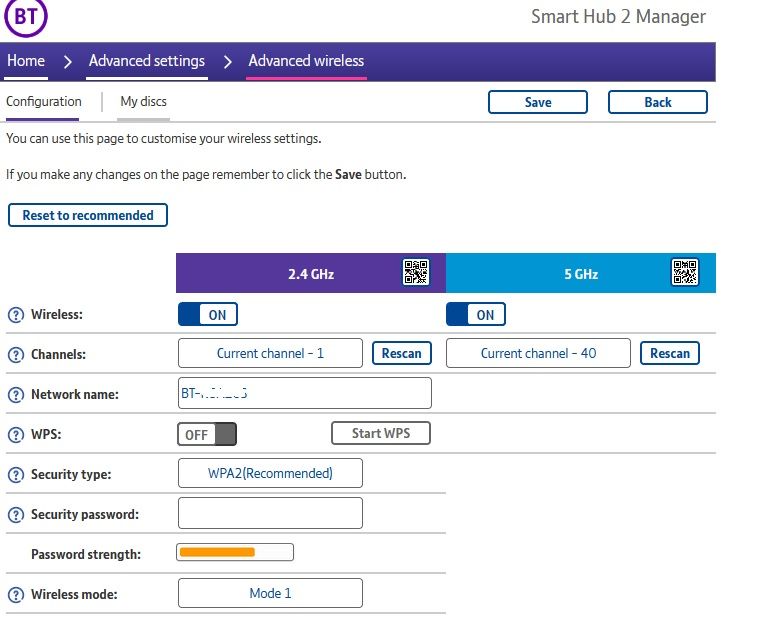The image size is (777, 625).
Task: Click help icon next to Channels
Action: point(16,355)
